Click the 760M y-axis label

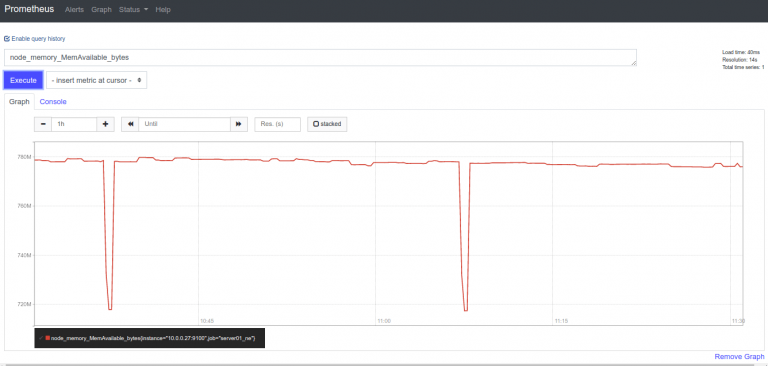click(24, 206)
